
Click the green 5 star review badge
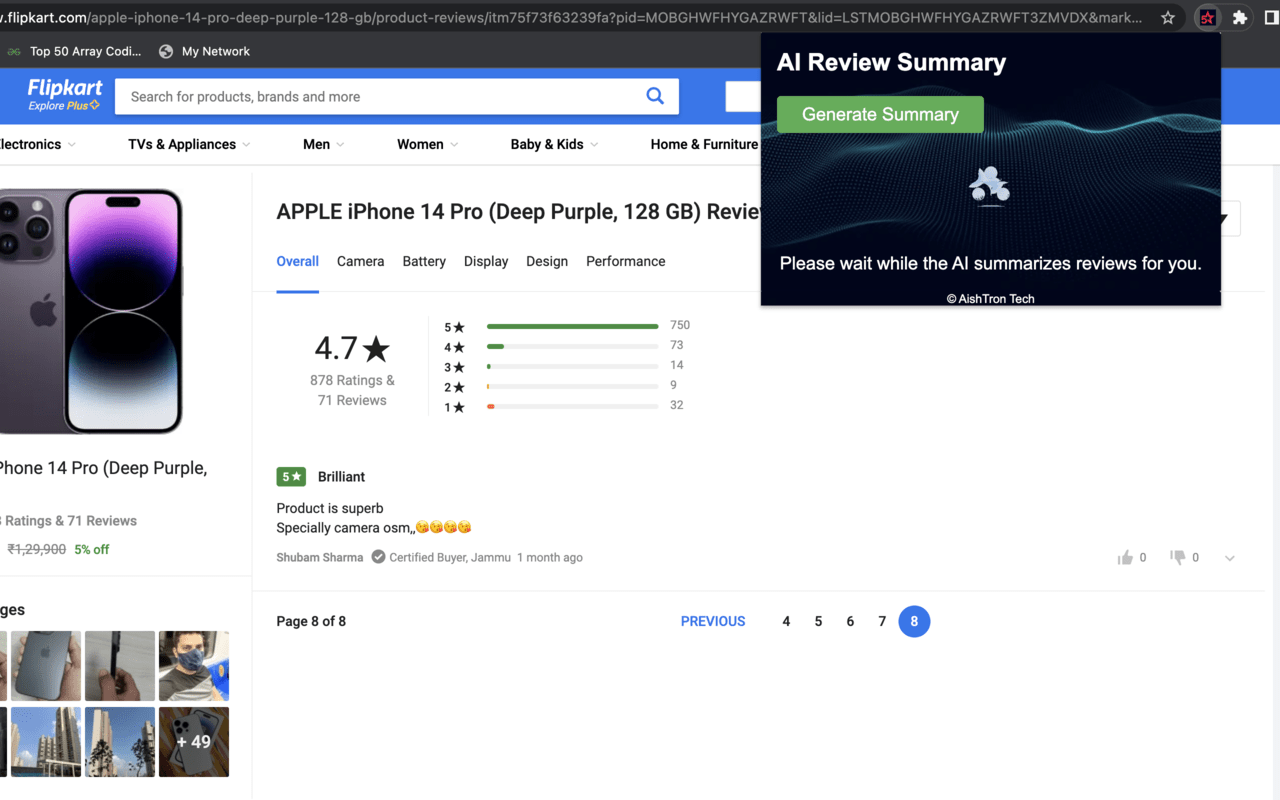[x=291, y=477]
